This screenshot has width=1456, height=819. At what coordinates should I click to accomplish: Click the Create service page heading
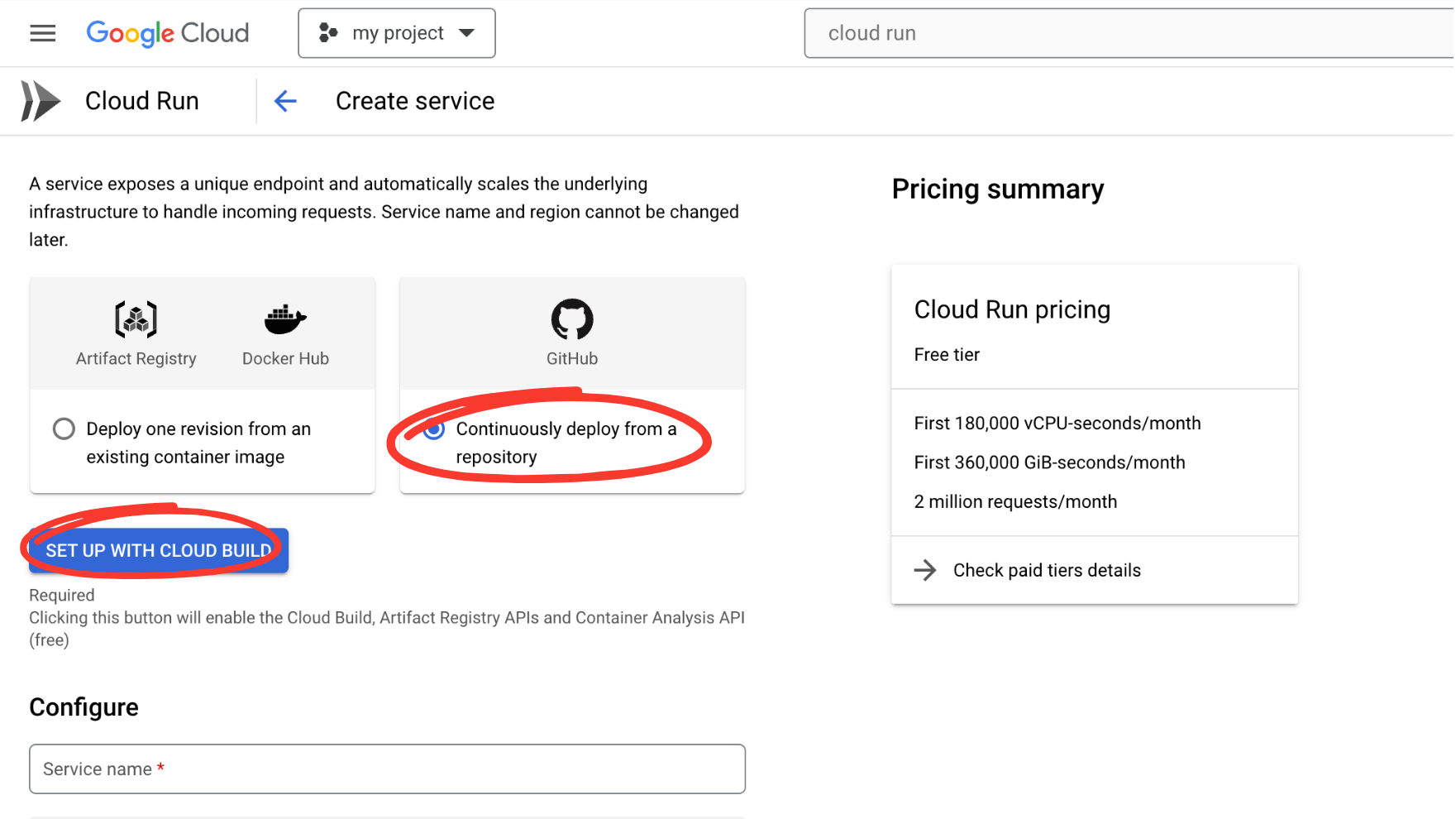415,101
